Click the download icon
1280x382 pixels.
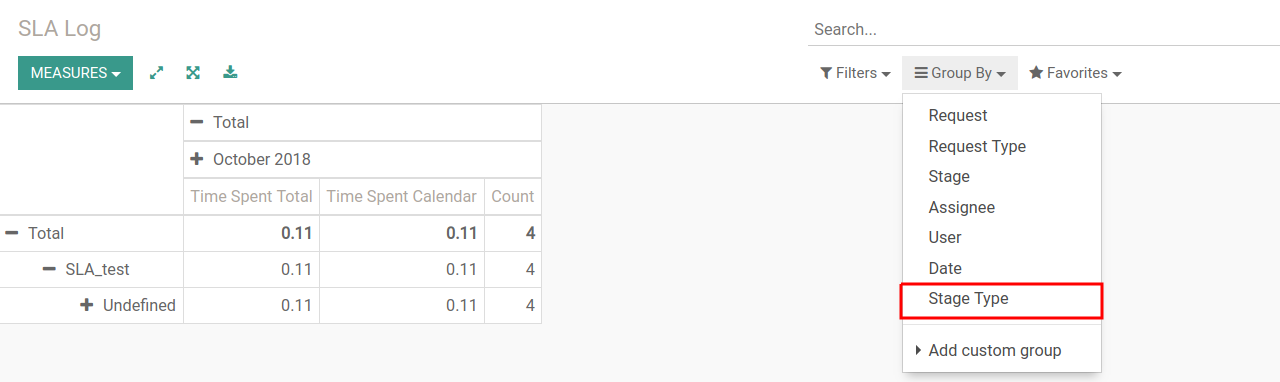(x=230, y=73)
